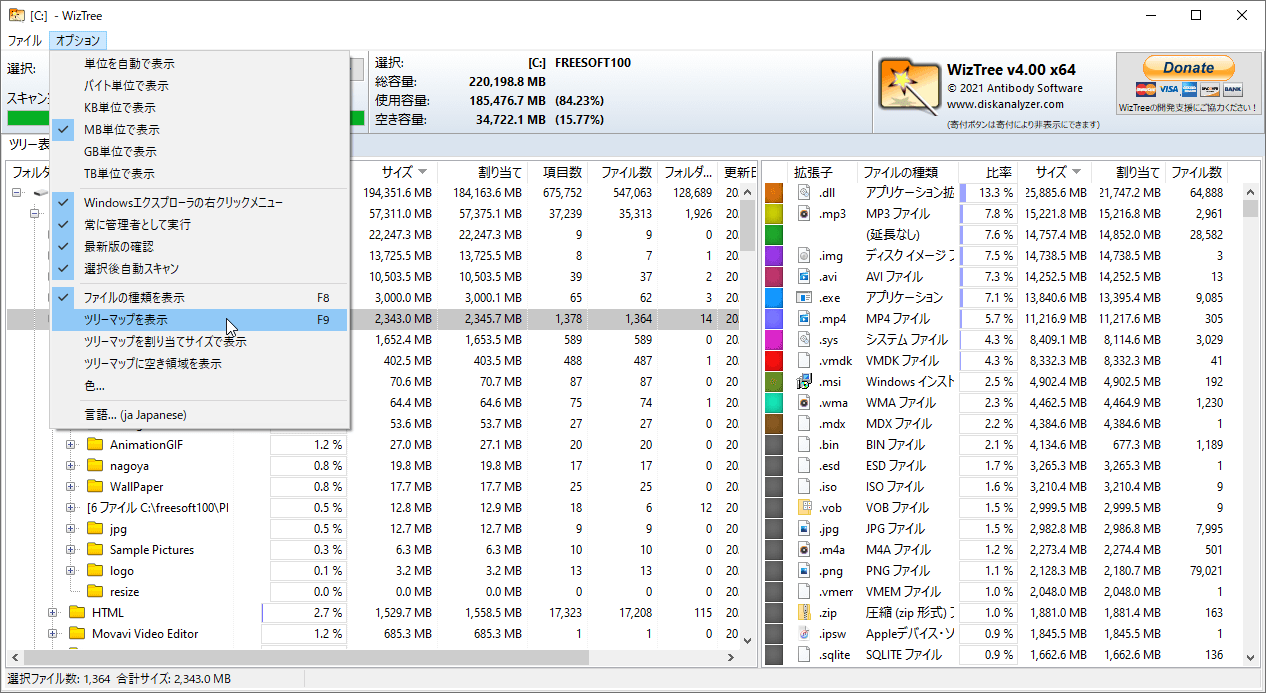This screenshot has width=1266, height=693.
Task: Click the .wma file icon
Action: pos(804,402)
